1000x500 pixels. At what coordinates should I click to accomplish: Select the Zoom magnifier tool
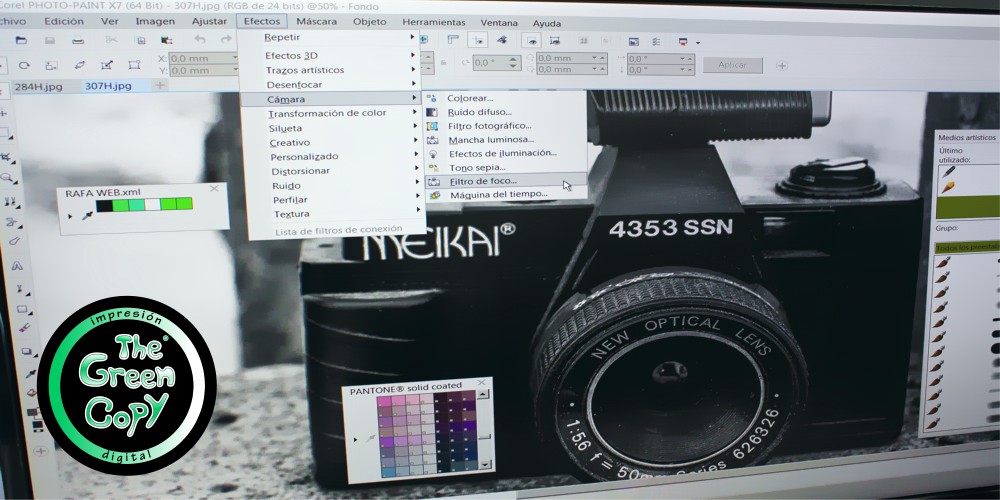coord(8,178)
